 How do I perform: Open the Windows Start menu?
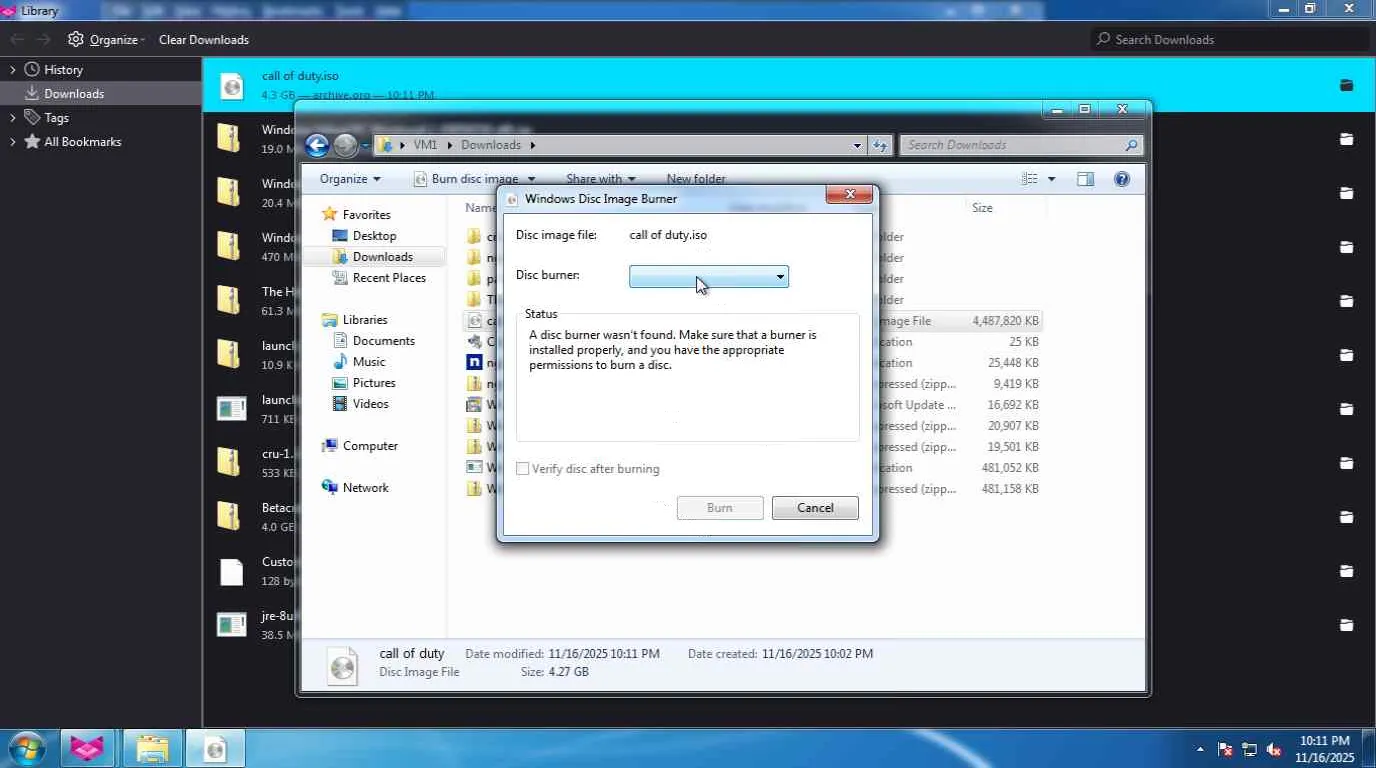26,748
